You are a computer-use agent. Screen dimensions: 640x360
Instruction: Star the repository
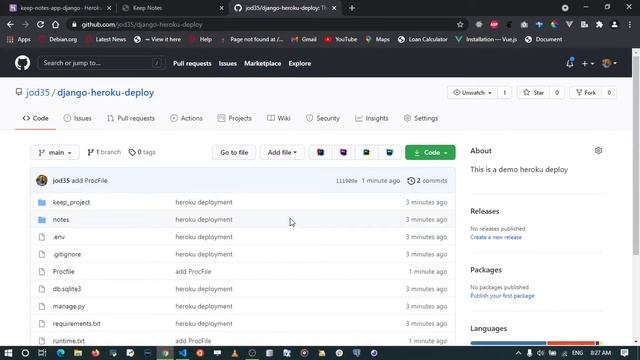pyautogui.click(x=533, y=93)
